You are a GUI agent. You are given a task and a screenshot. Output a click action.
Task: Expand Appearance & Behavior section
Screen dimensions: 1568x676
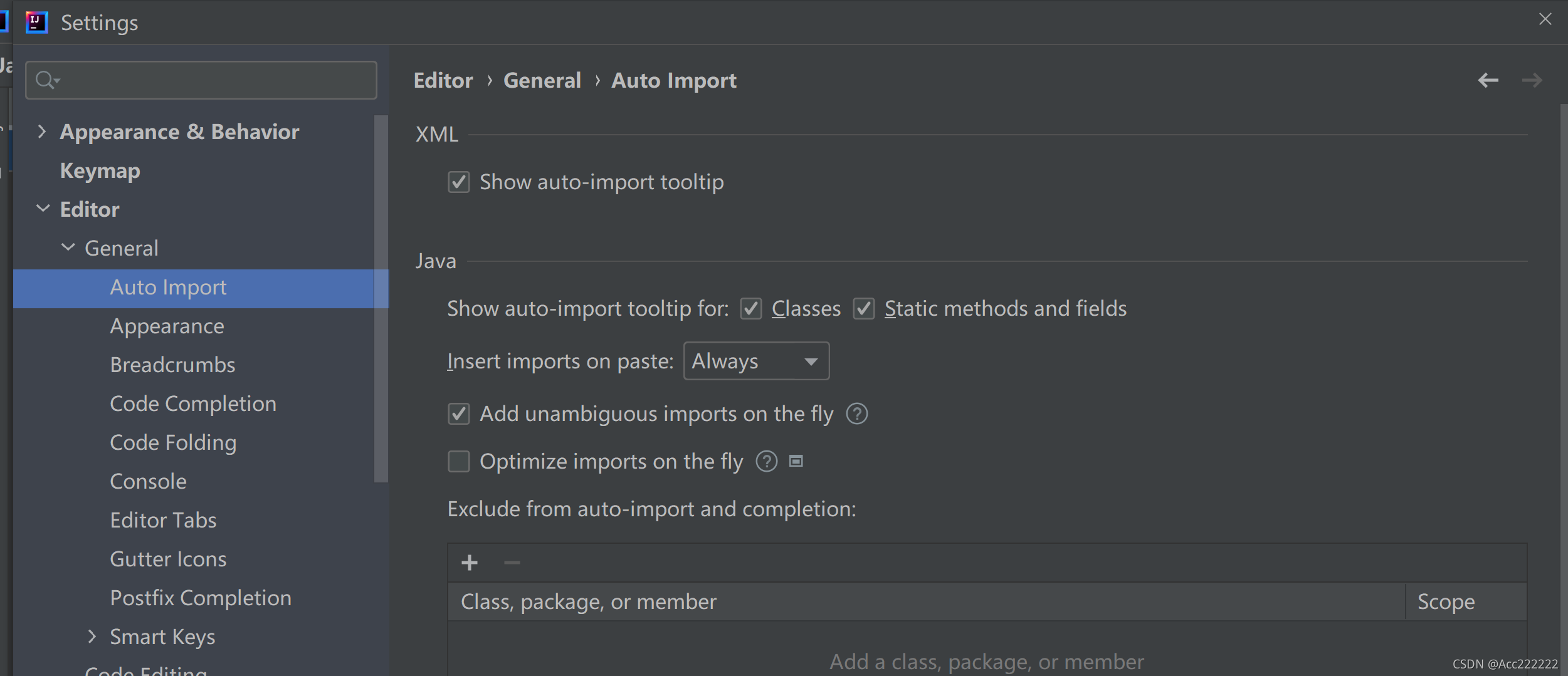pyautogui.click(x=41, y=132)
